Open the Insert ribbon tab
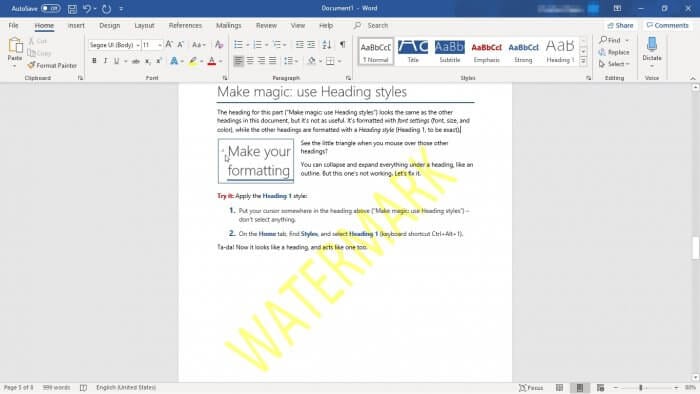Screen dimensions: 700x394 coord(76,25)
